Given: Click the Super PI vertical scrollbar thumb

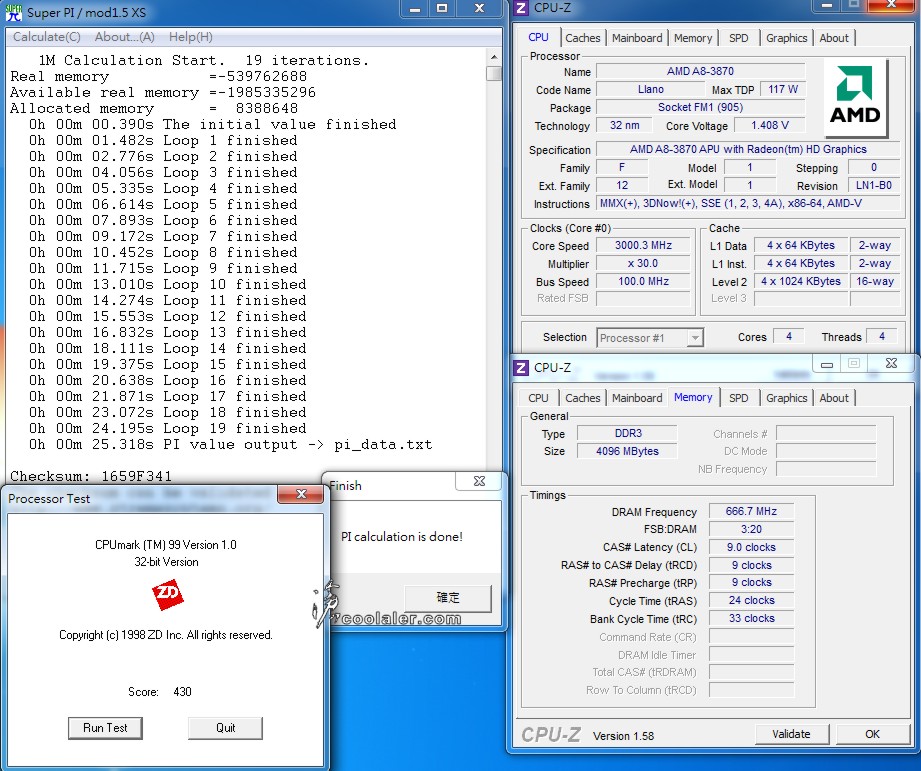Looking at the screenshot, I should click(x=494, y=73).
